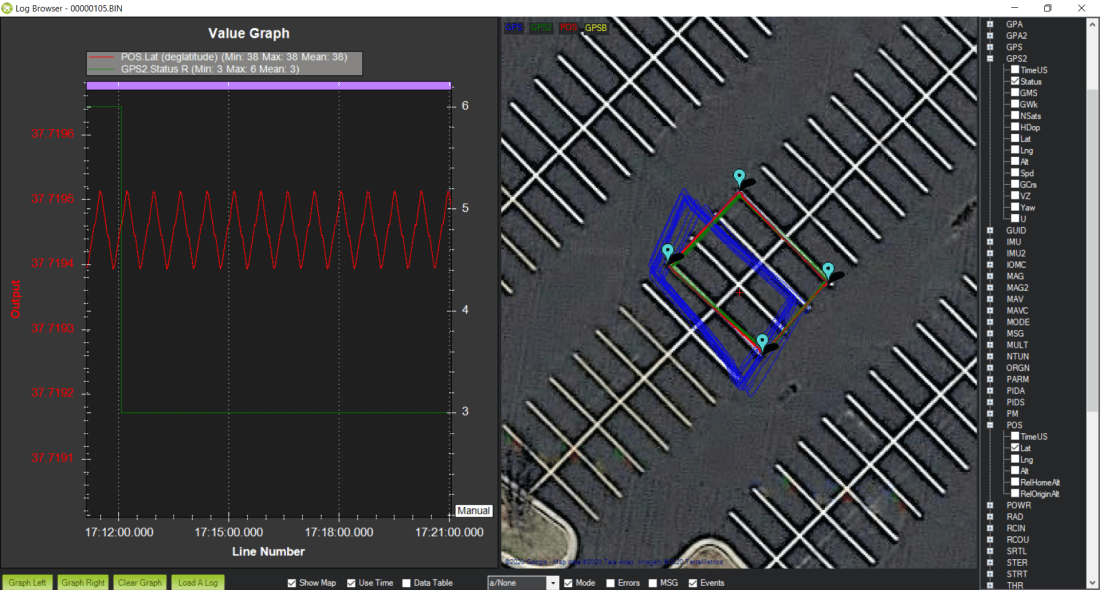Enable the Data Table checkbox
This screenshot has height=590, width=1100.
pos(406,583)
